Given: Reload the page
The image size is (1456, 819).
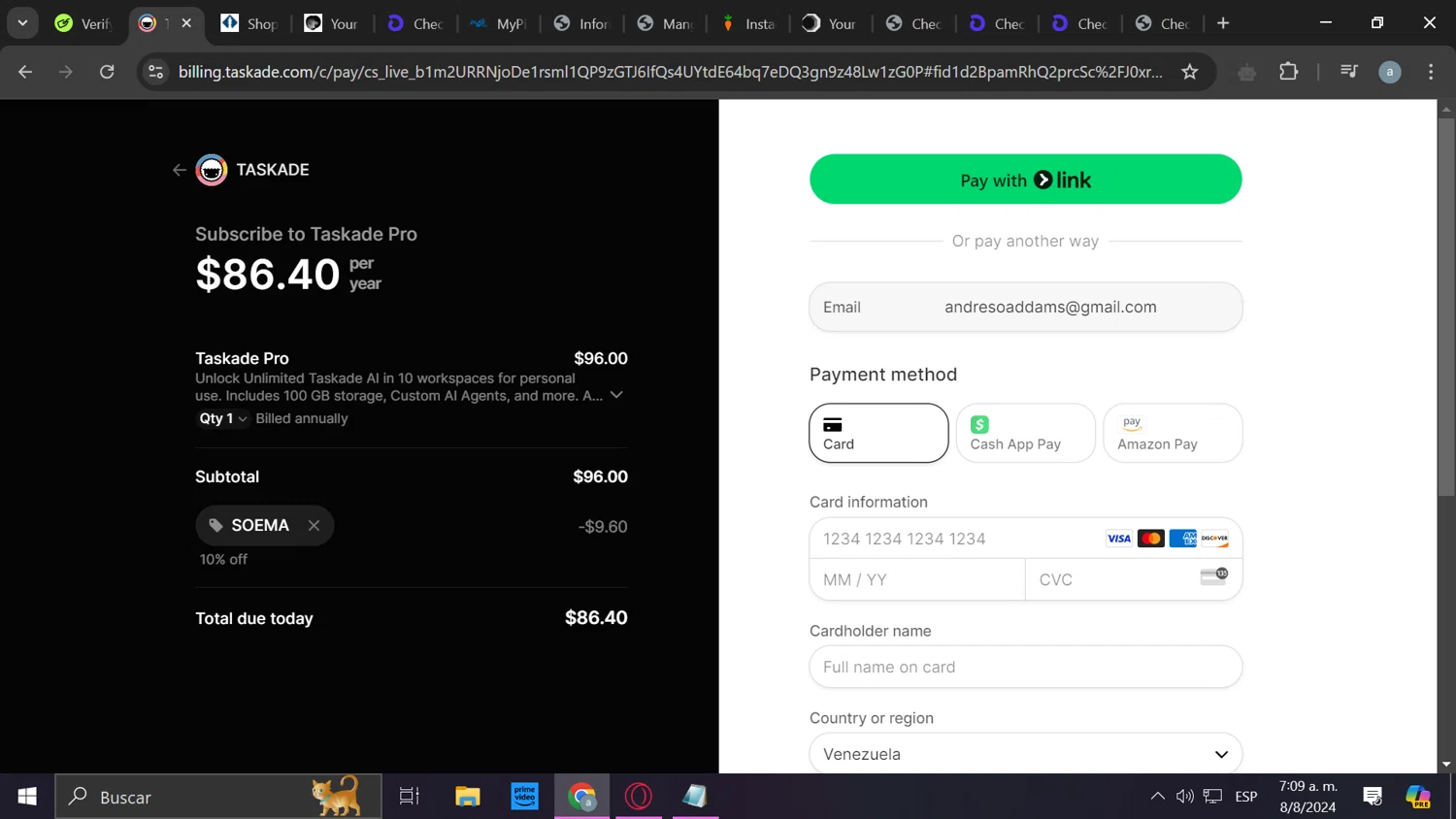Looking at the screenshot, I should 107,72.
